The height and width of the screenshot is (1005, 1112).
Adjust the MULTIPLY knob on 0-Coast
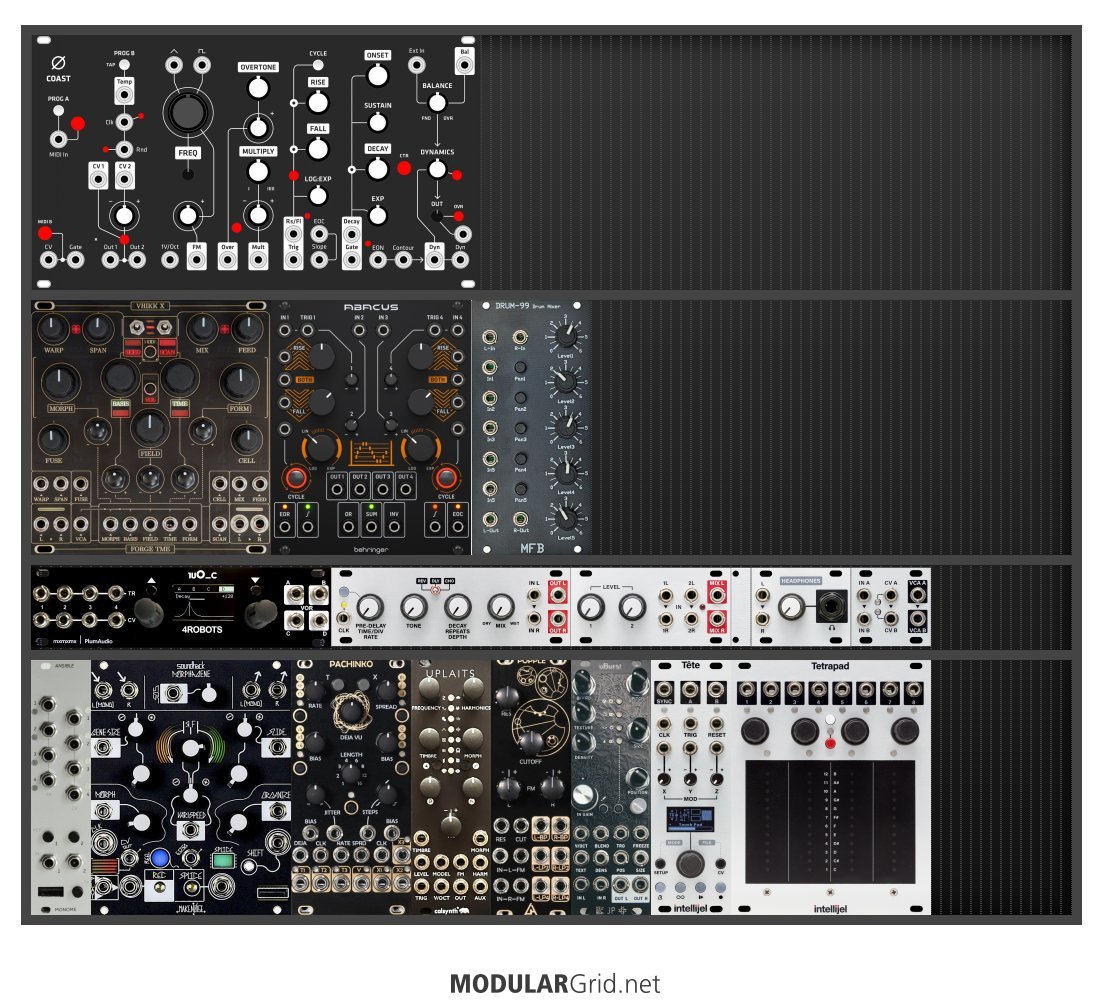click(x=258, y=172)
